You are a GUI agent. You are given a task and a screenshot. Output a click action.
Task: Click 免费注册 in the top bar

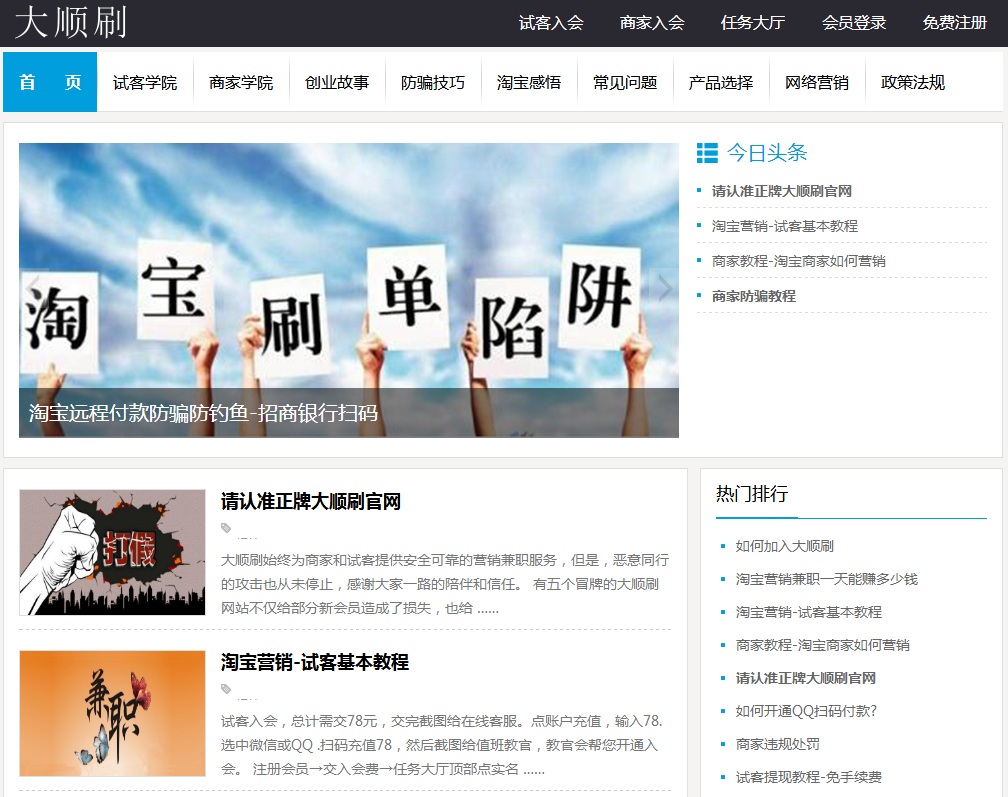pyautogui.click(x=955, y=23)
